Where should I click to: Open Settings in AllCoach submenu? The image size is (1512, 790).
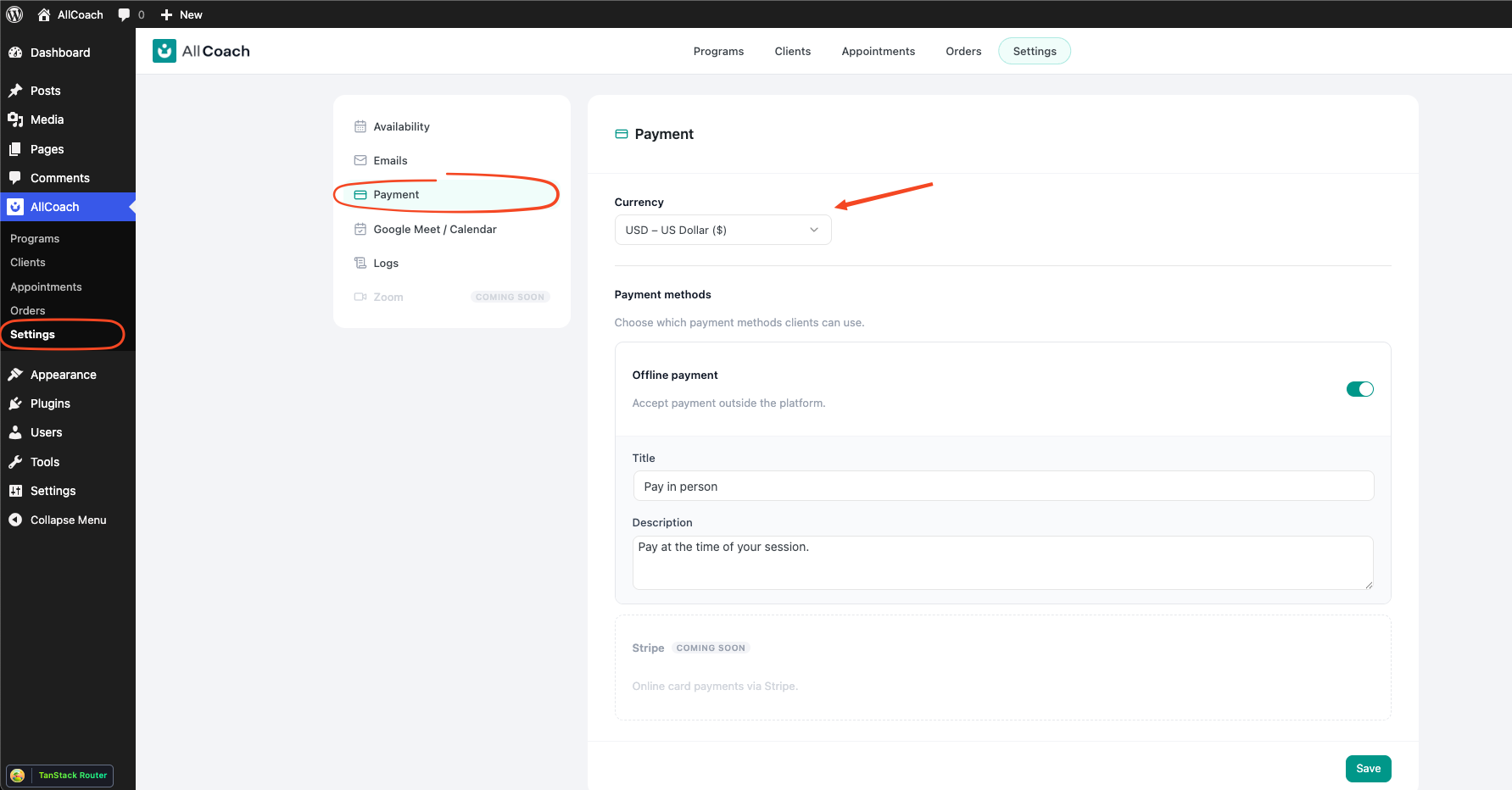click(32, 334)
